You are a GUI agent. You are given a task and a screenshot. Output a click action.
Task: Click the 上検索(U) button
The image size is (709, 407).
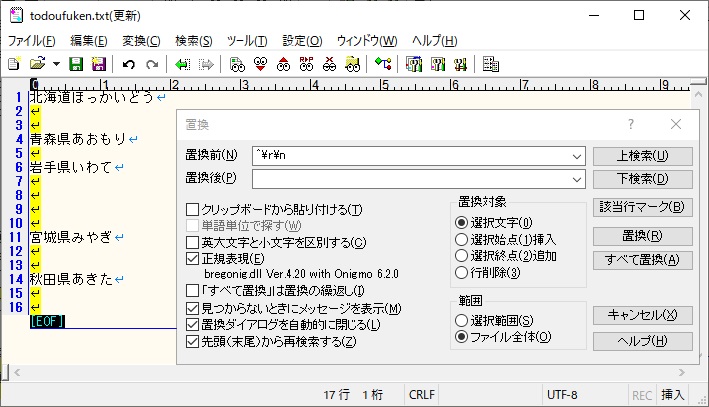click(x=643, y=156)
